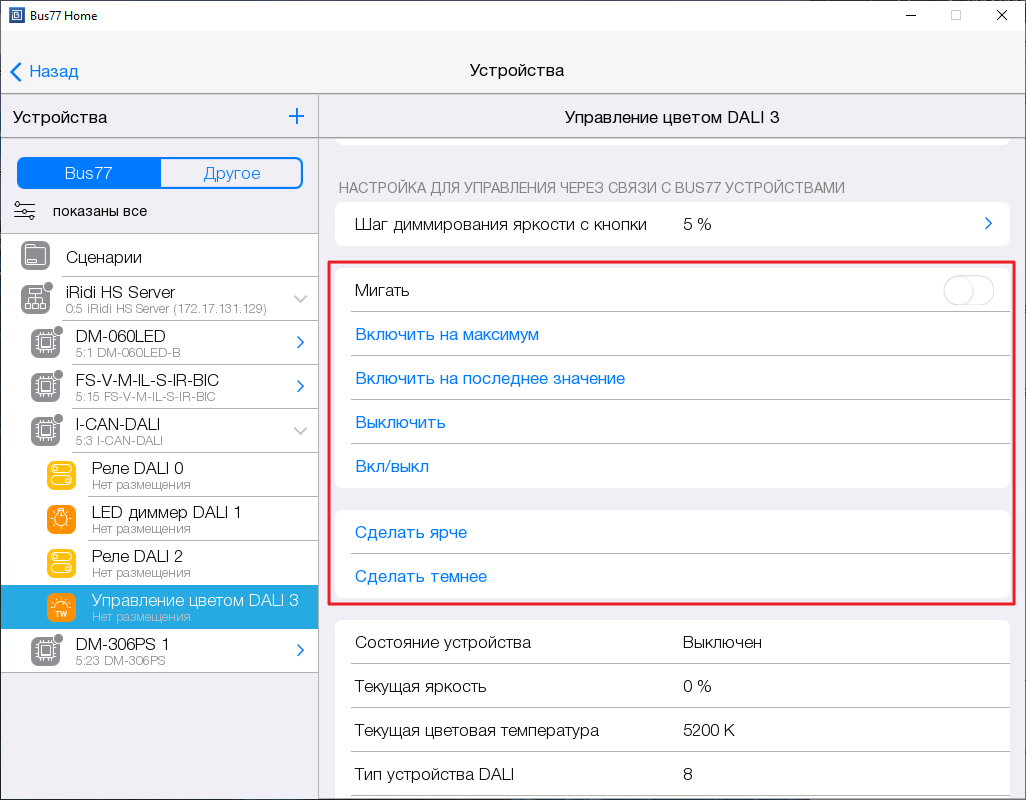Image resolution: width=1026 pixels, height=800 pixels.
Task: Open Шаг диммирования яркости setting chevron
Action: coord(988,224)
